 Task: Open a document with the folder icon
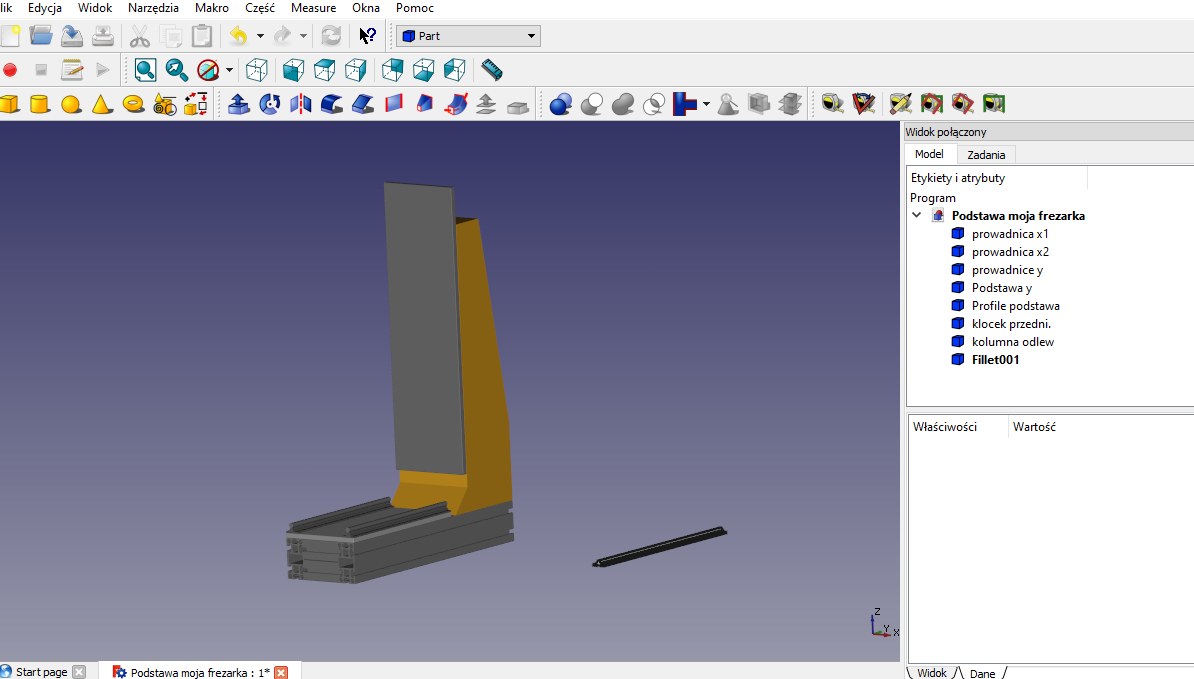(x=41, y=36)
